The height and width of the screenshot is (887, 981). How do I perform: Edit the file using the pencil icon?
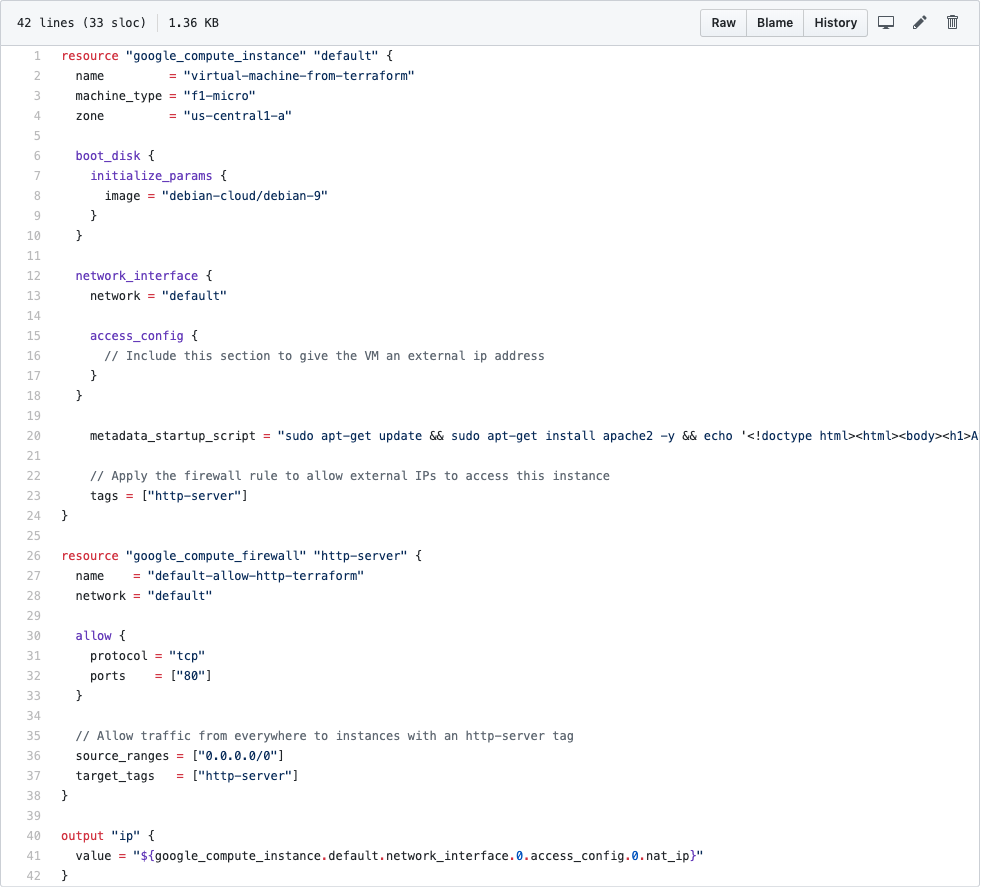pos(919,22)
